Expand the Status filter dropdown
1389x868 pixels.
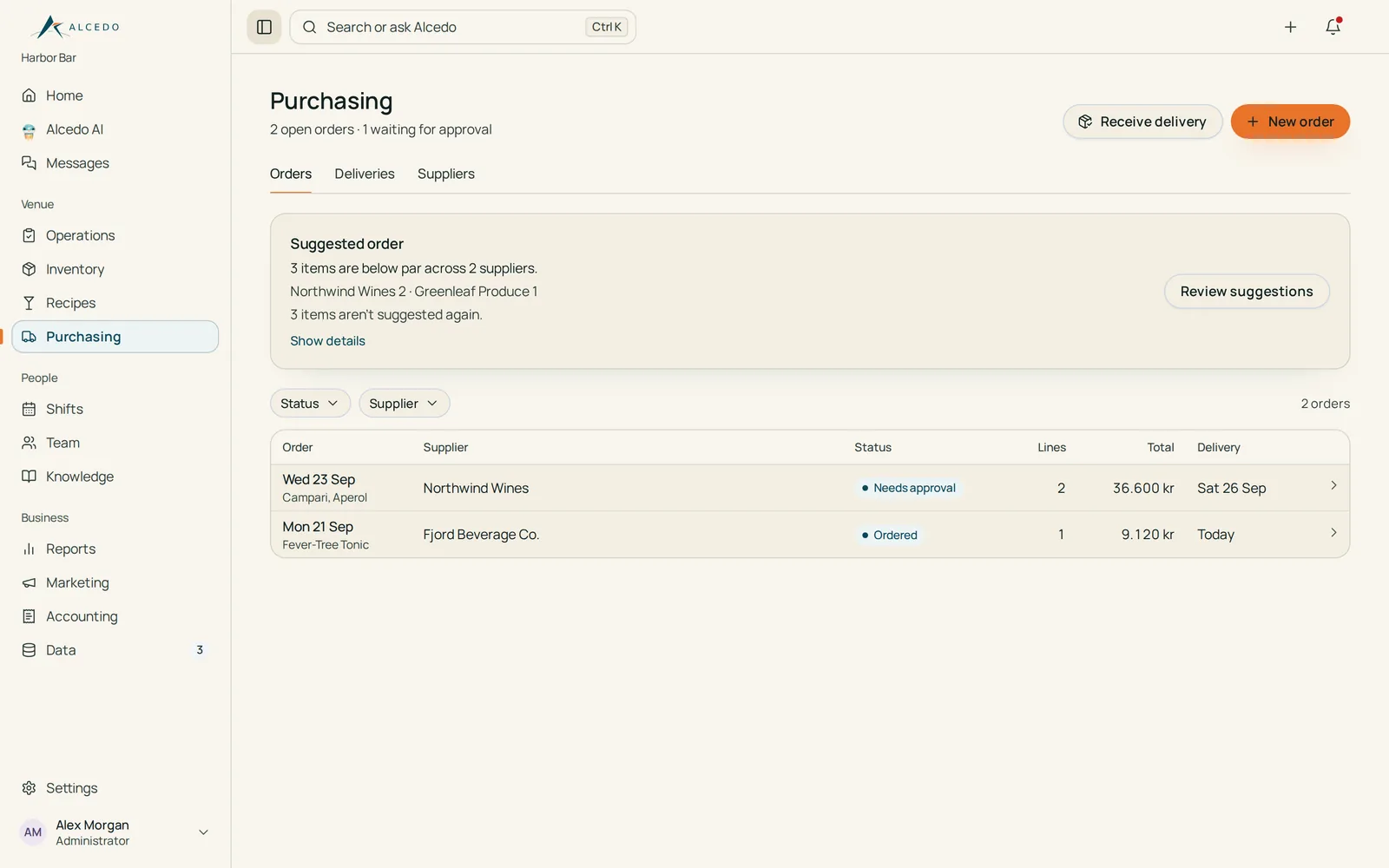pyautogui.click(x=310, y=404)
